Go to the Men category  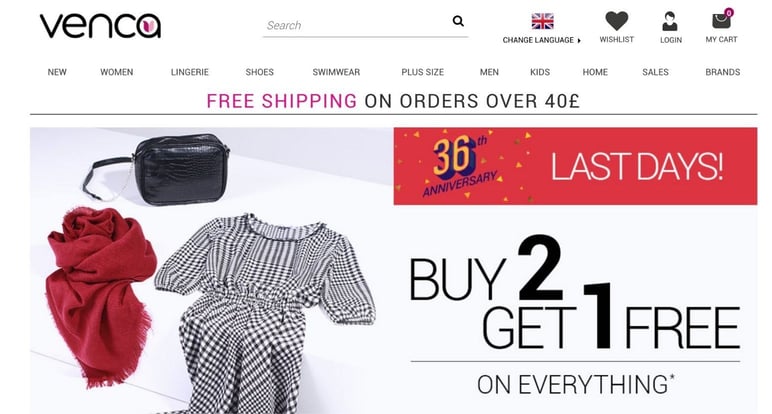[x=489, y=72]
